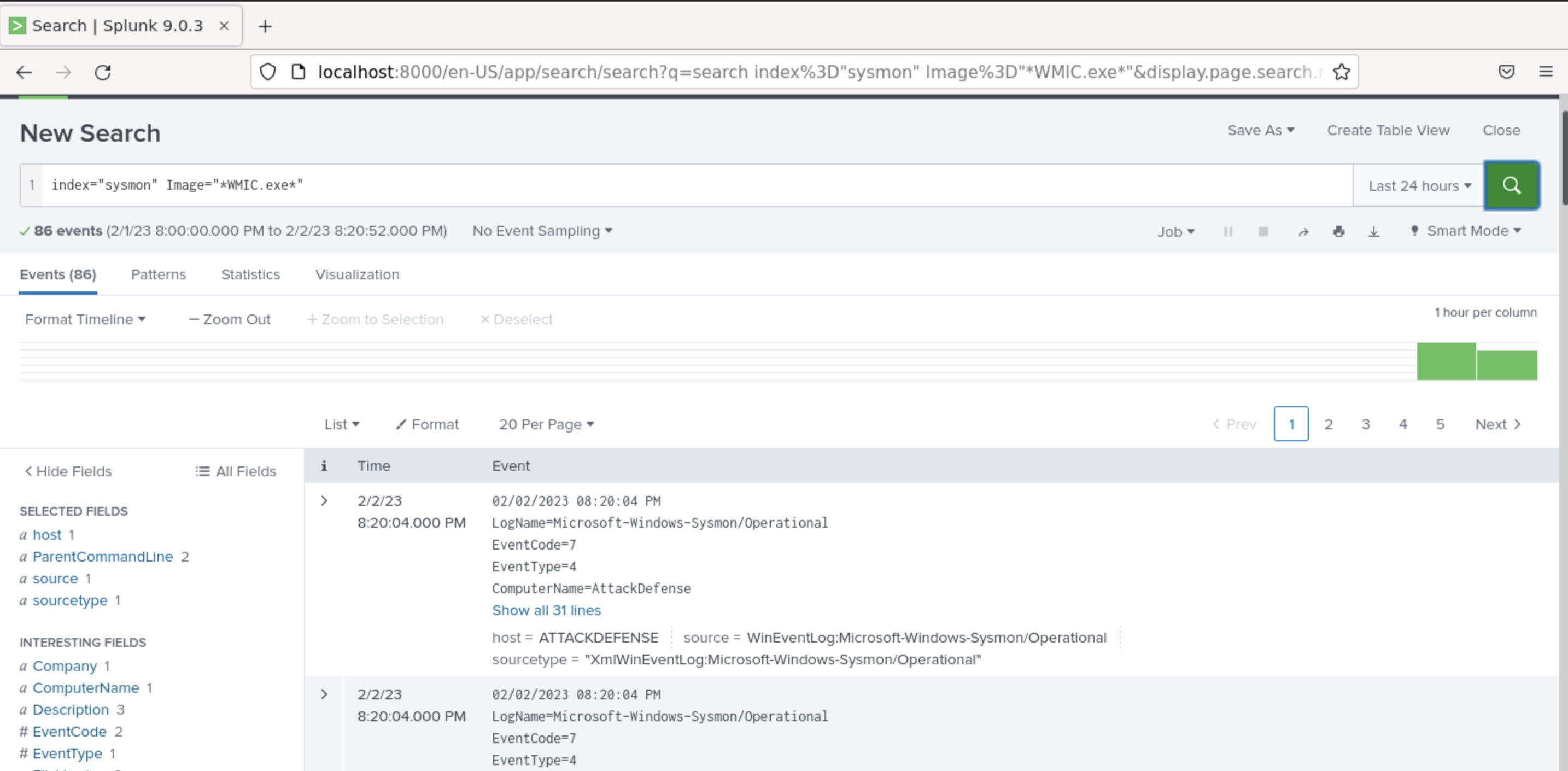1568x771 pixels.
Task: Open event info column header icon
Action: pos(324,466)
